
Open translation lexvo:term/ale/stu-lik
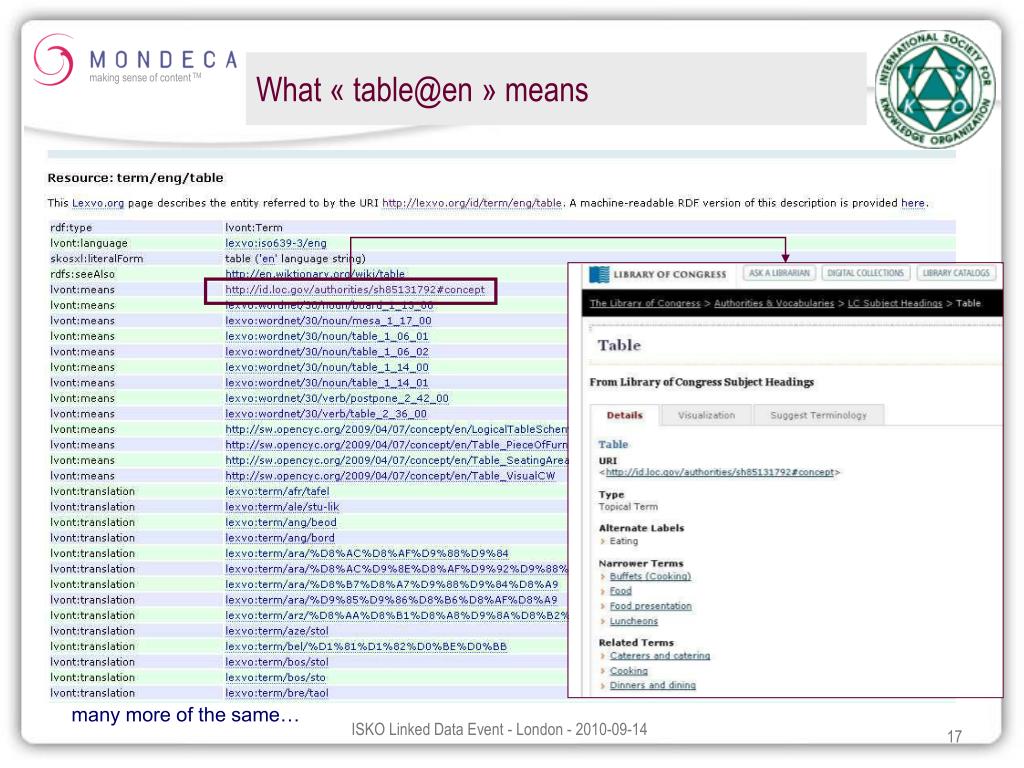click(x=282, y=507)
